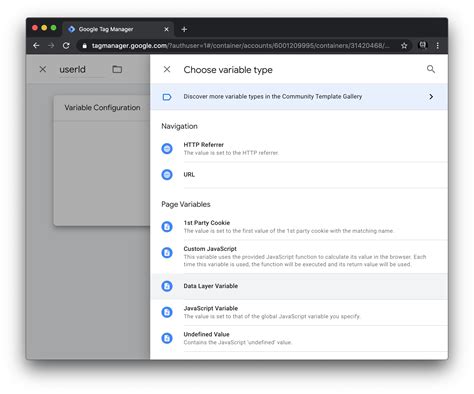Bookmark this page with the star icon

tap(404, 45)
